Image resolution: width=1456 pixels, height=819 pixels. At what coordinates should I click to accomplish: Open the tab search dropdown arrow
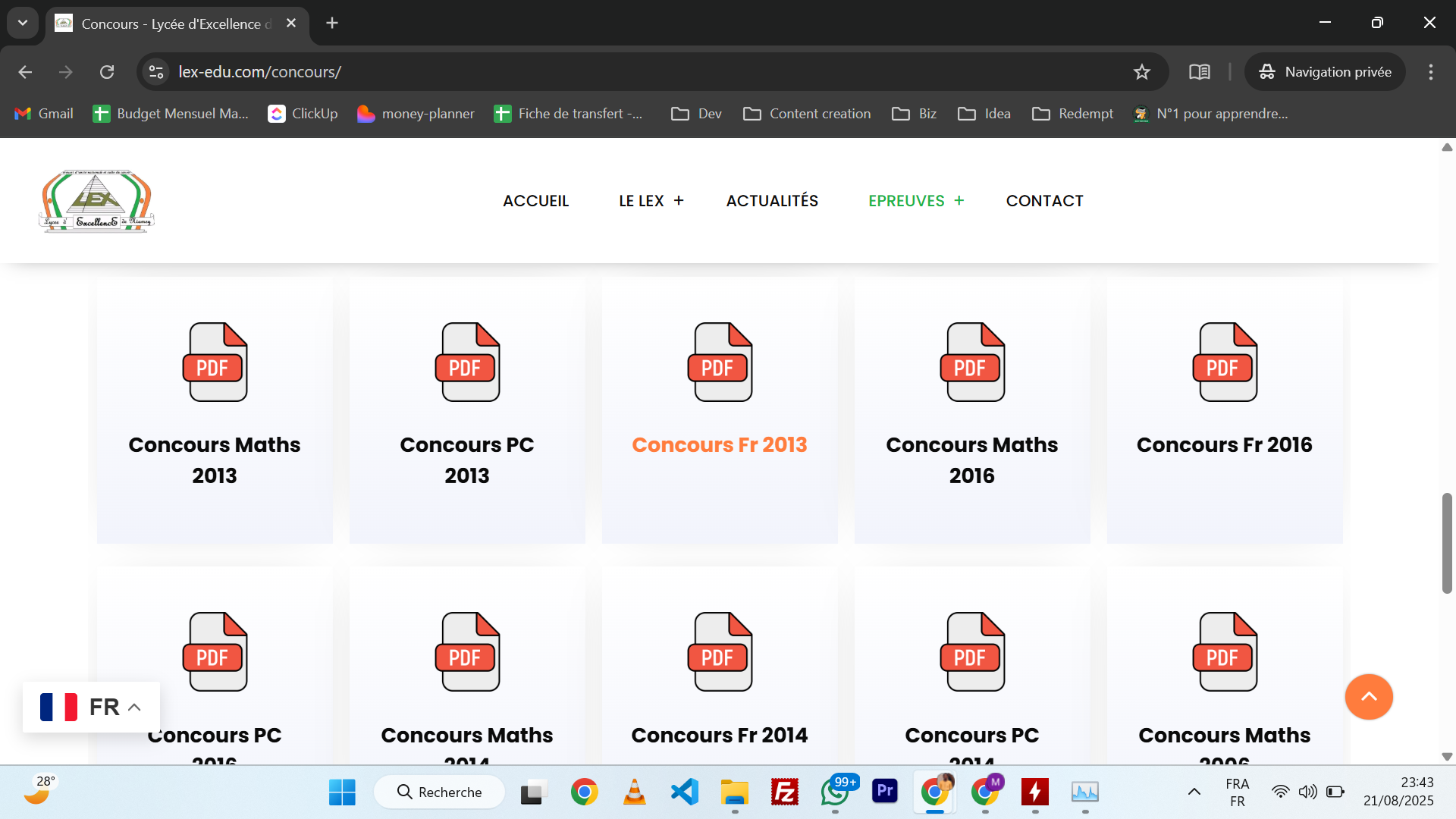point(23,23)
